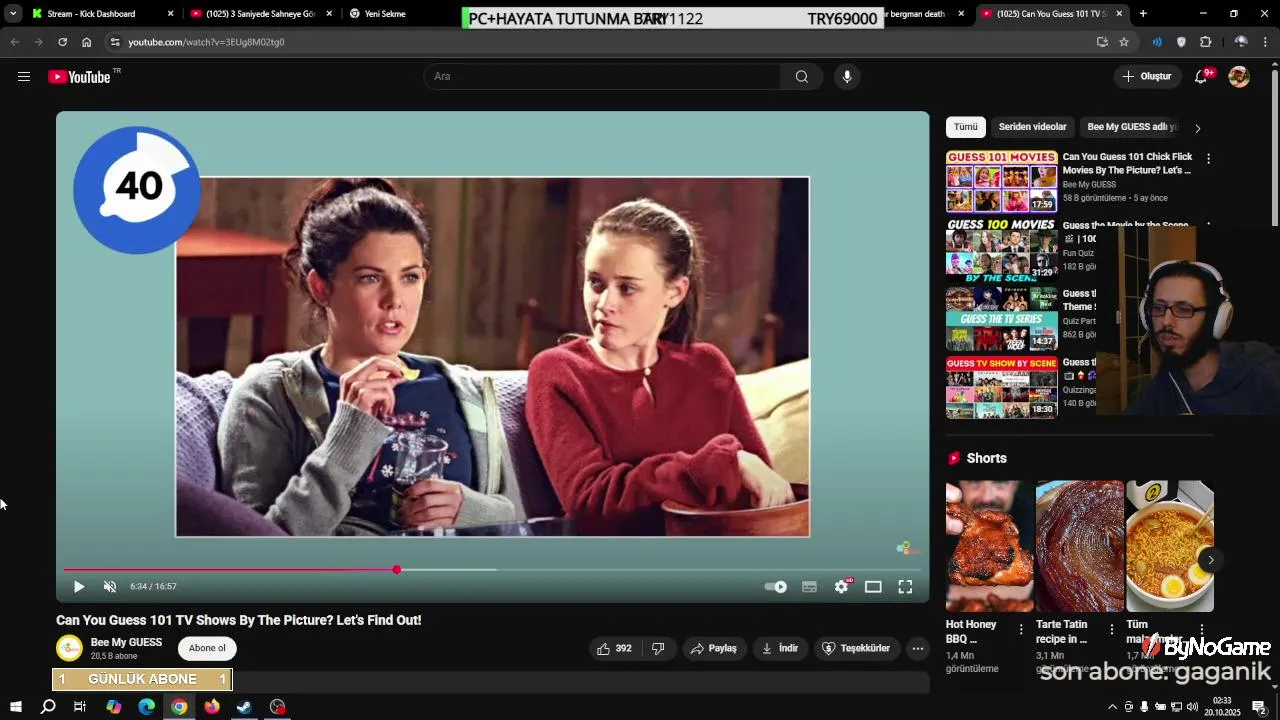Switch to the Yeni Sekme tab
1280x720 pixels.
[x=400, y=14]
